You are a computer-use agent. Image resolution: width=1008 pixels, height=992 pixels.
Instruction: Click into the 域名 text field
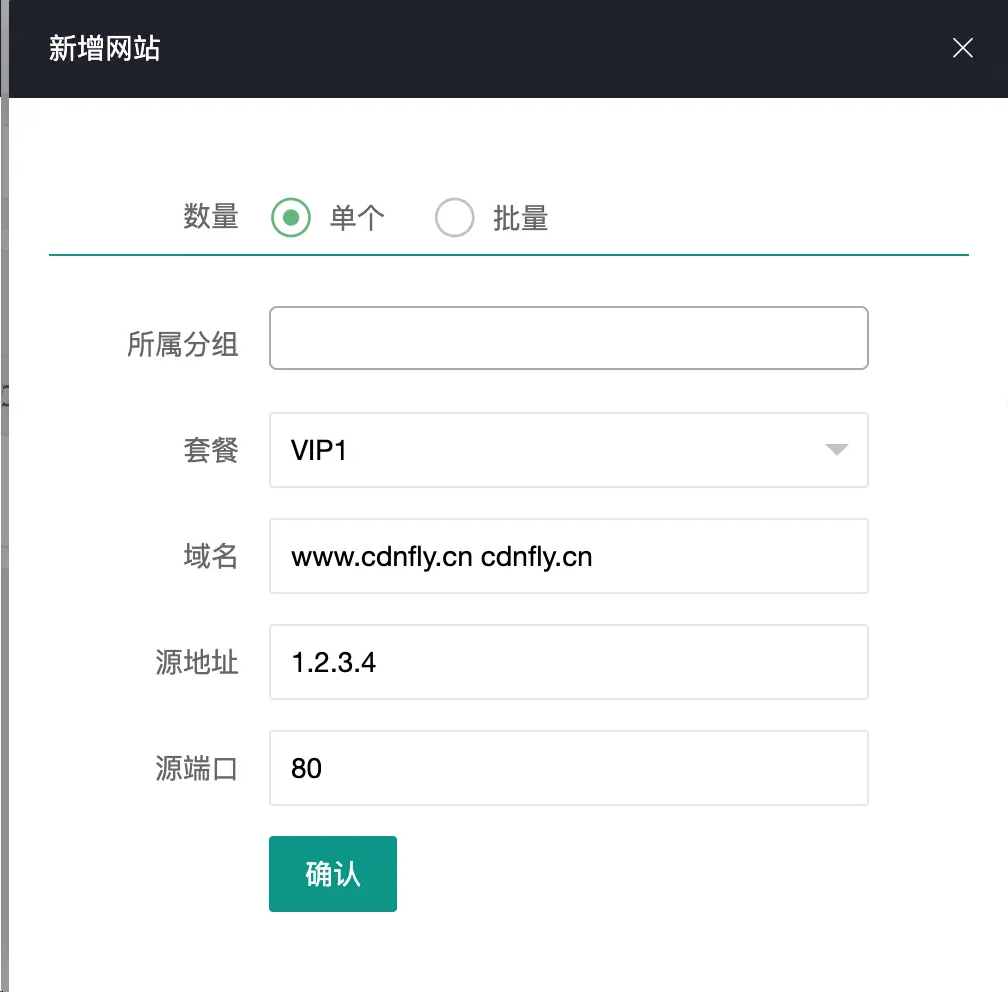point(568,556)
